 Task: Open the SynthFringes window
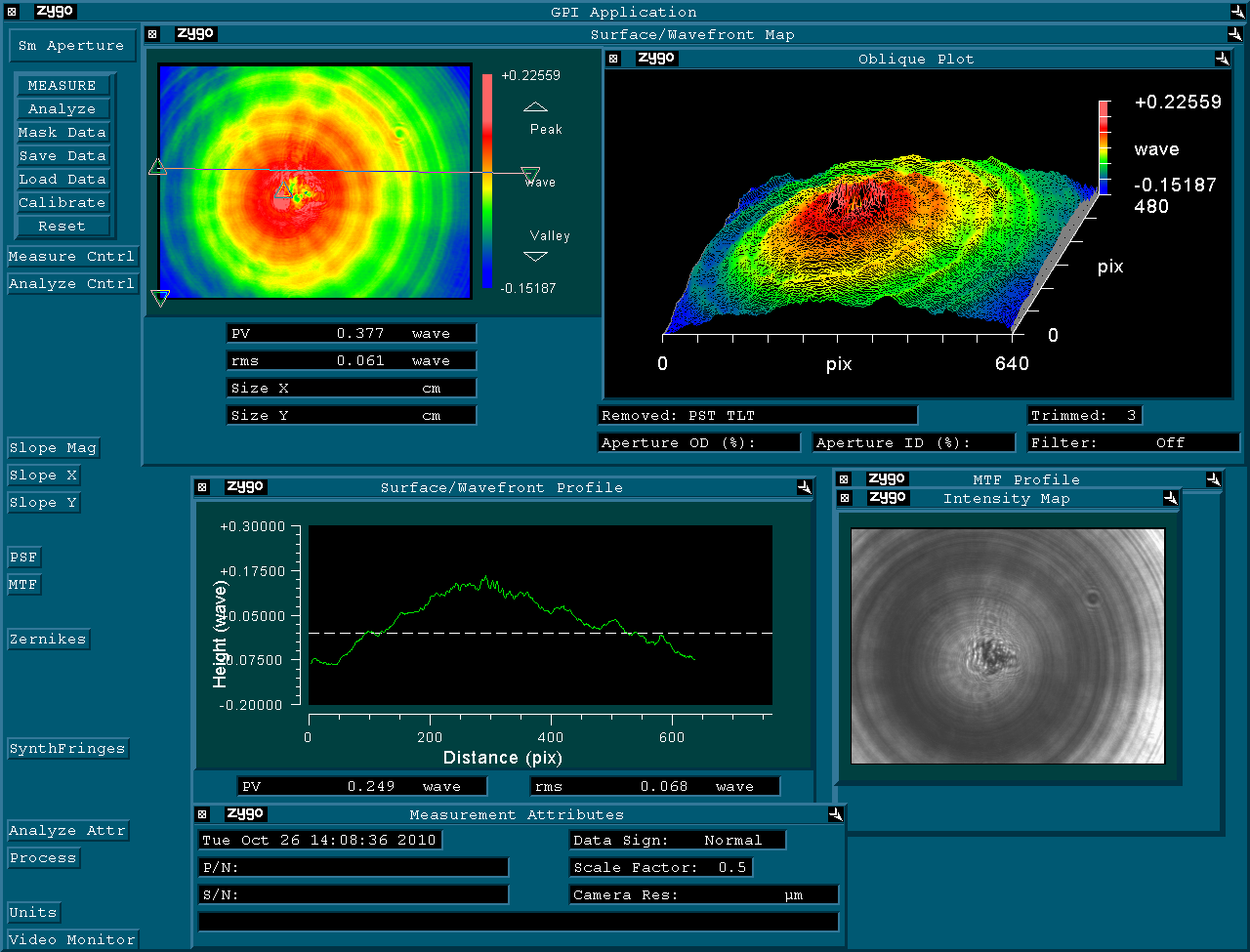[67, 749]
